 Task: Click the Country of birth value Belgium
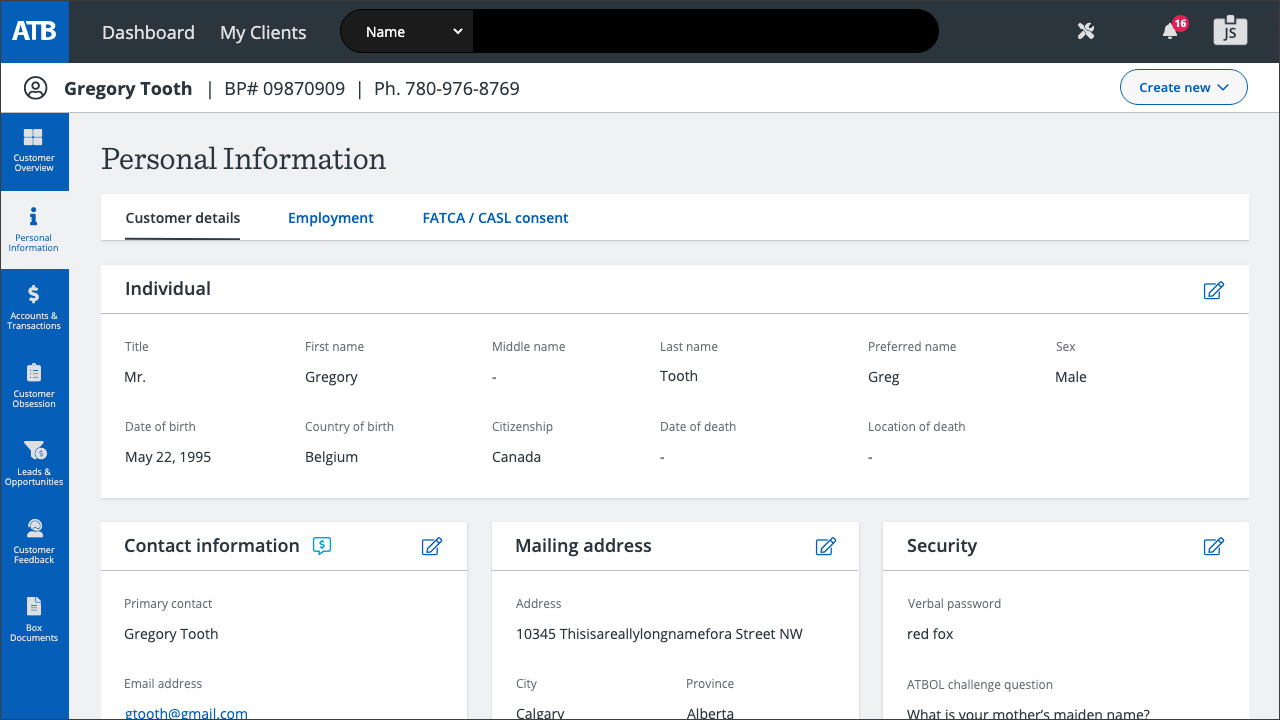coord(331,457)
